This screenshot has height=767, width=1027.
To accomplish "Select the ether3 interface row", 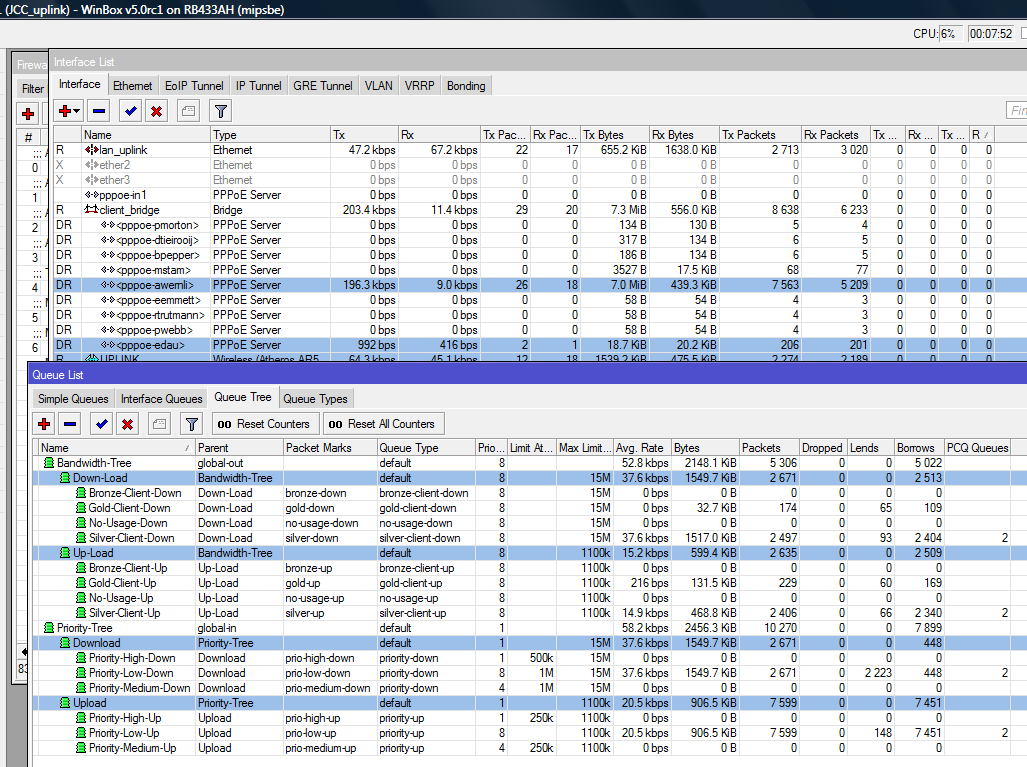I will (x=540, y=180).
